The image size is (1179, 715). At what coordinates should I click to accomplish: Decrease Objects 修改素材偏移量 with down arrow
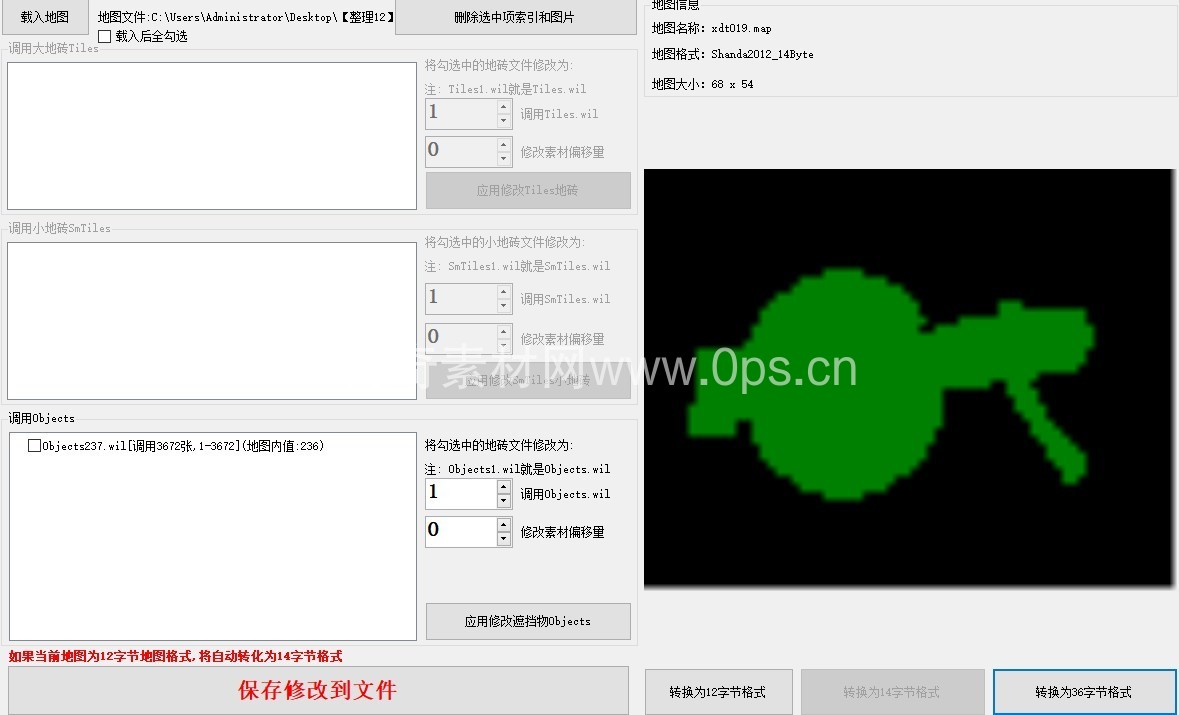click(504, 539)
